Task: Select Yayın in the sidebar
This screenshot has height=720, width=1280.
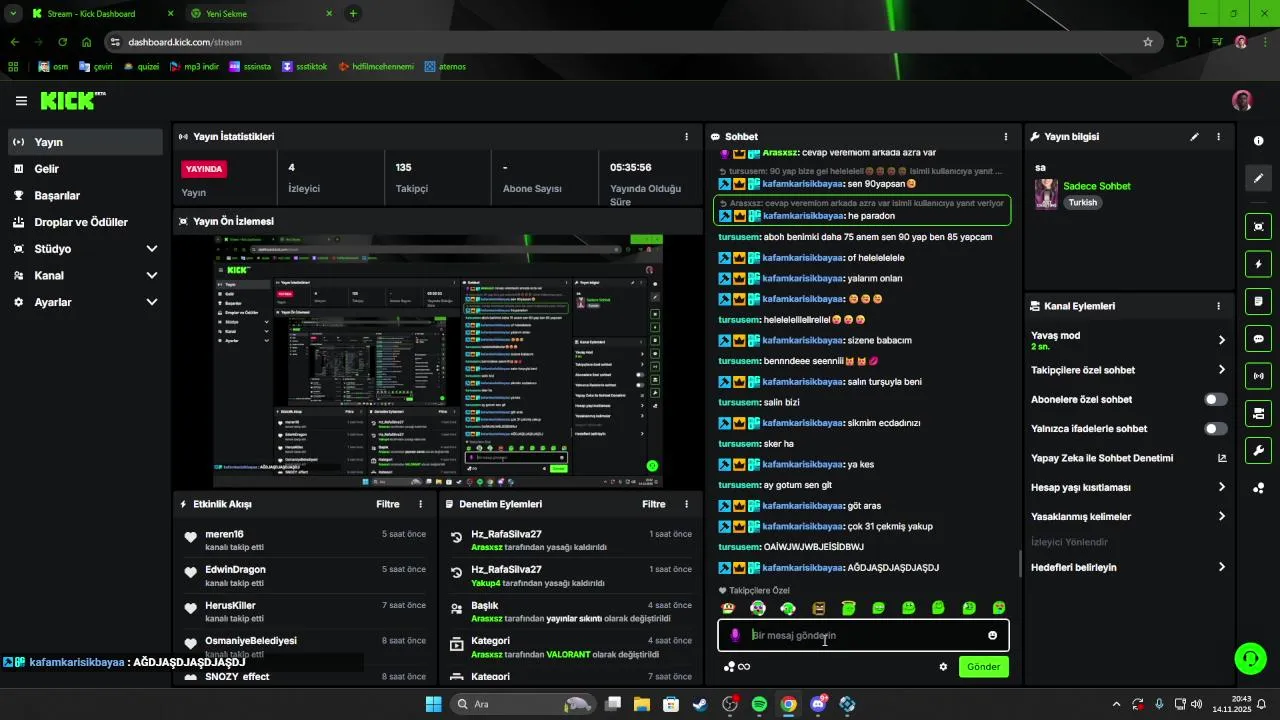Action: pyautogui.click(x=85, y=142)
